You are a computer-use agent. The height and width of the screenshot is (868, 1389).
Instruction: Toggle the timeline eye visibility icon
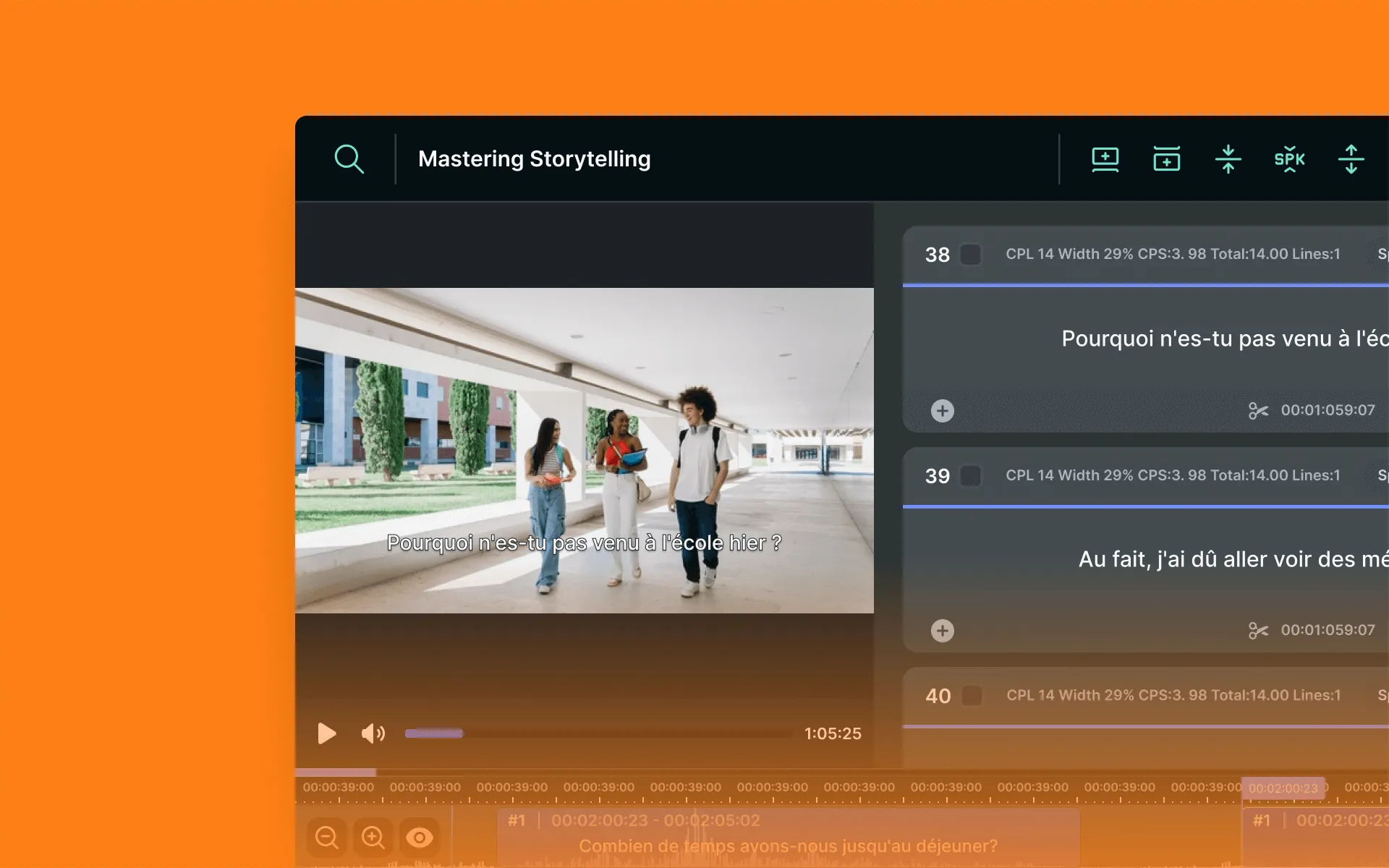pos(420,838)
